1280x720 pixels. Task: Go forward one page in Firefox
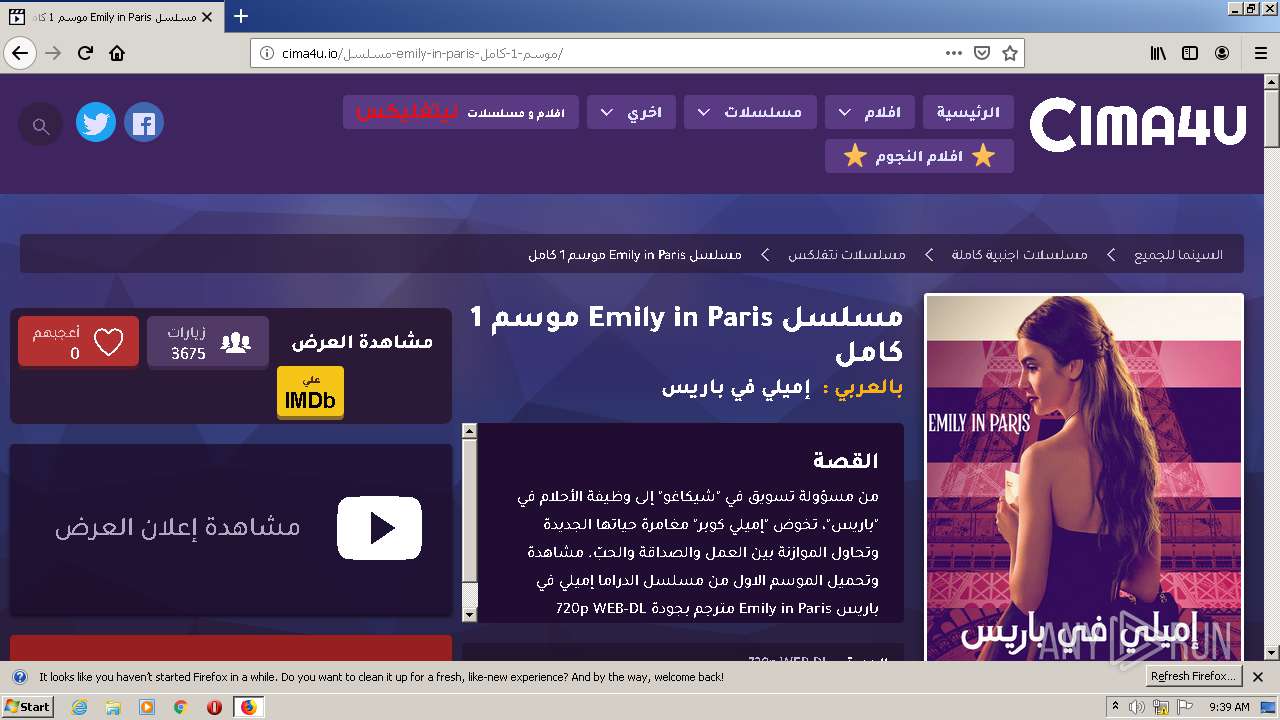point(53,53)
